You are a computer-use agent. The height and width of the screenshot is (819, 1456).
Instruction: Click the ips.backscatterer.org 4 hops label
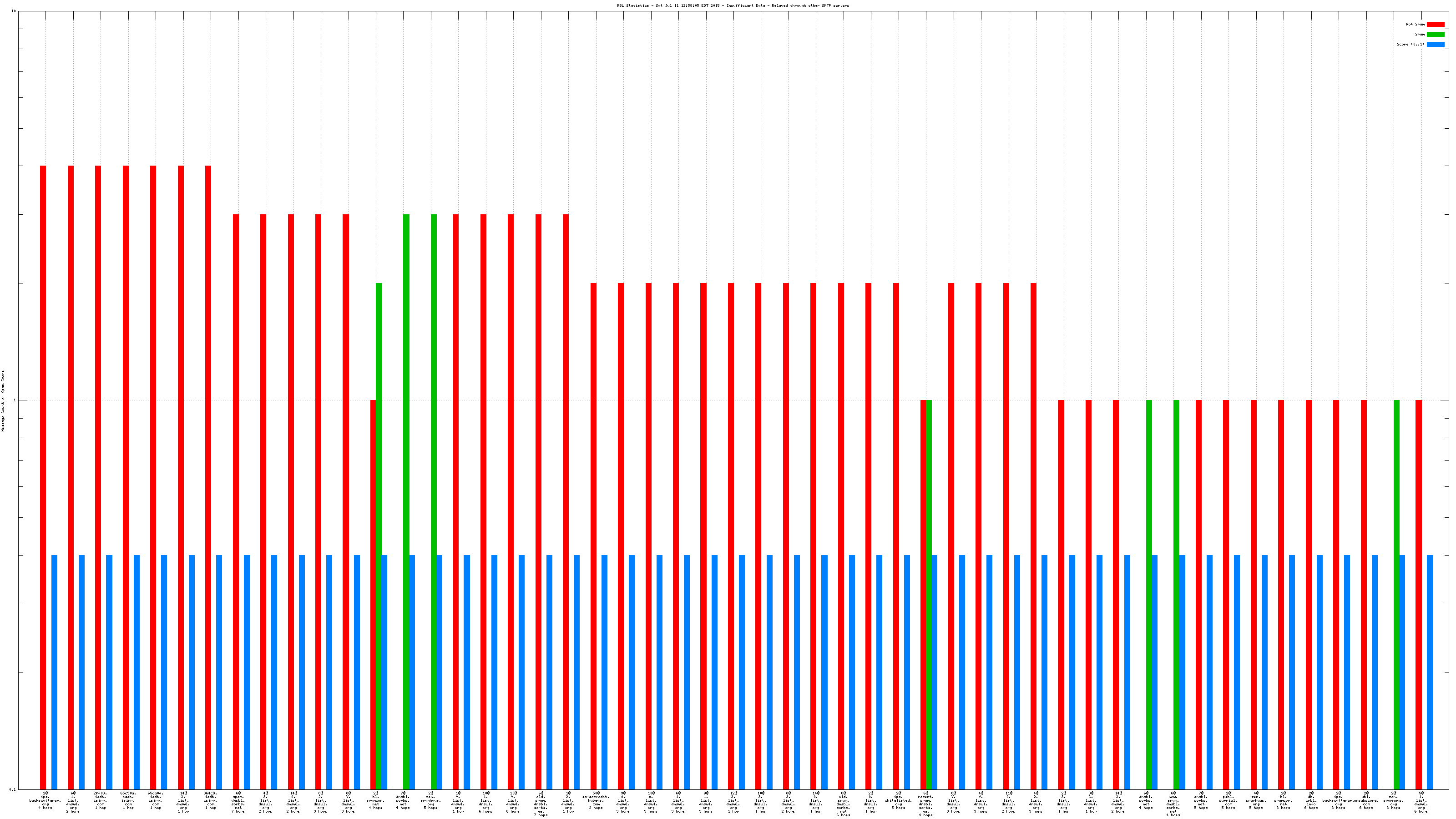tap(45, 800)
